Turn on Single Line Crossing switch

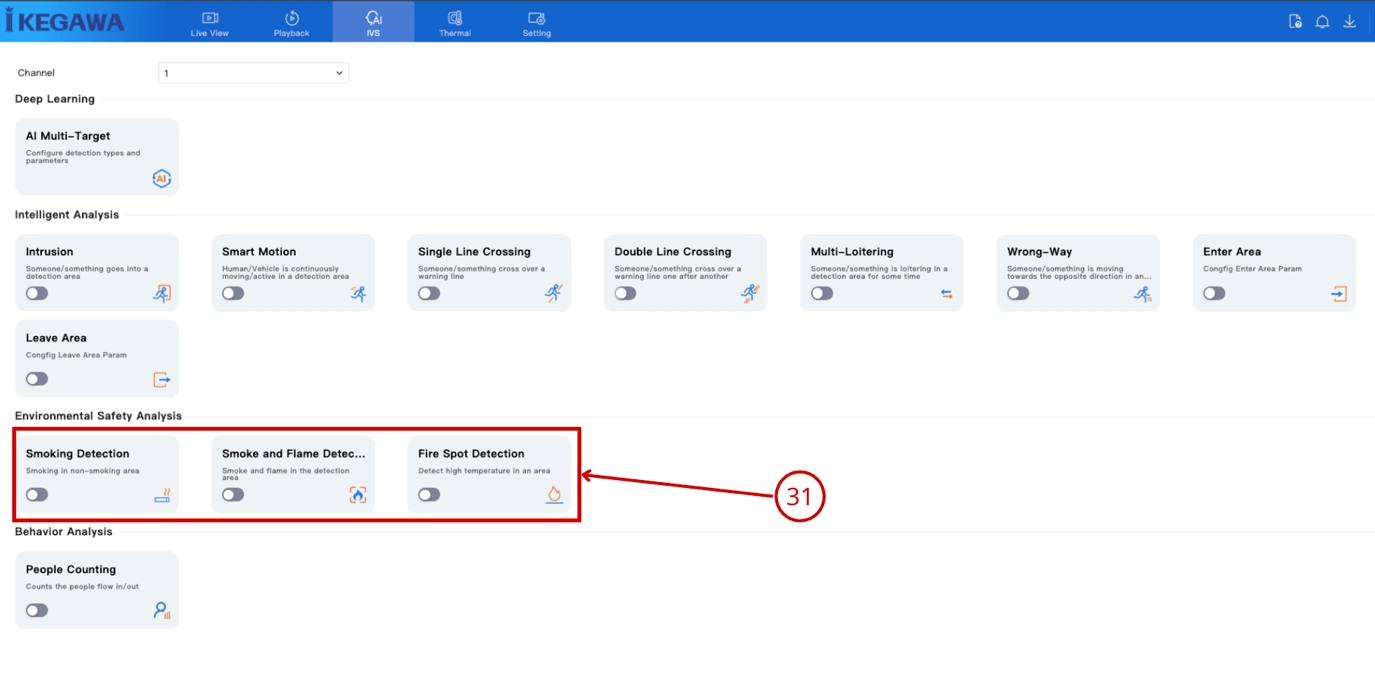tap(429, 293)
